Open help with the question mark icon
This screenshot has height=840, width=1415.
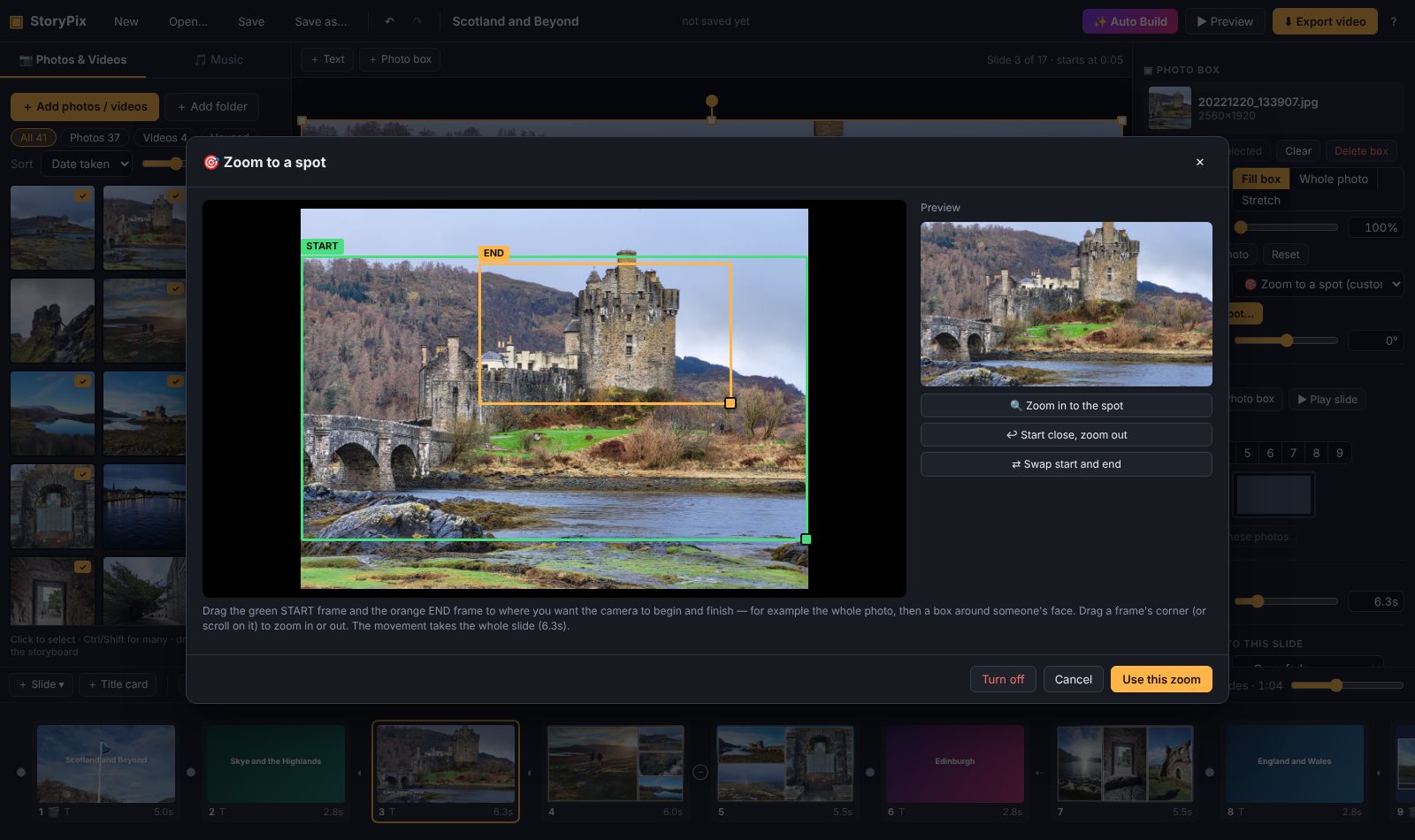pos(1393,21)
